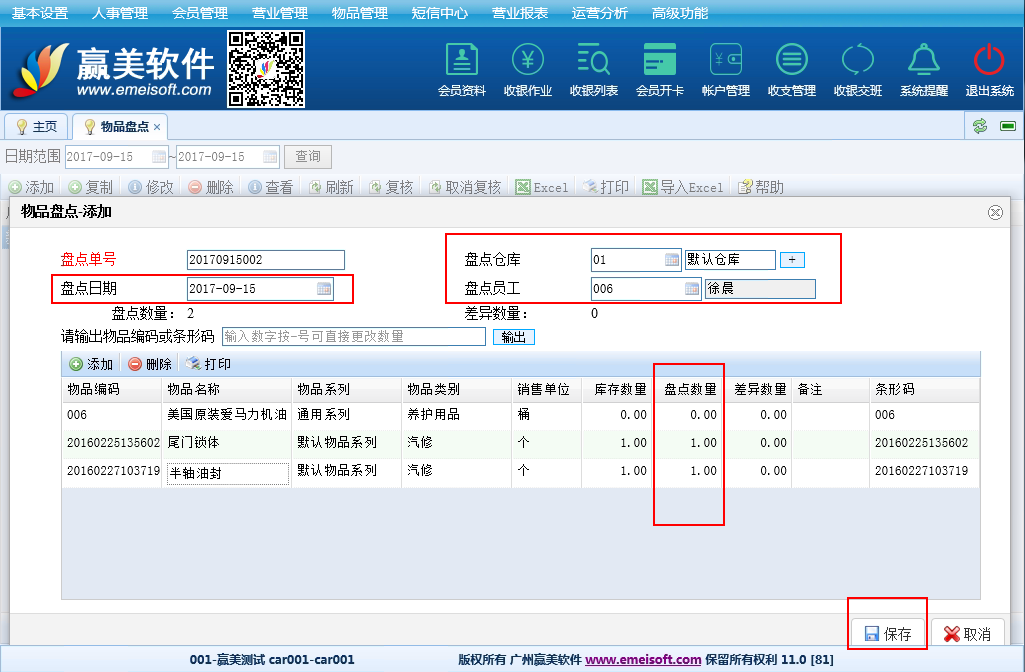
Task: Click www.emeisoft.com footer link
Action: click(x=643, y=660)
